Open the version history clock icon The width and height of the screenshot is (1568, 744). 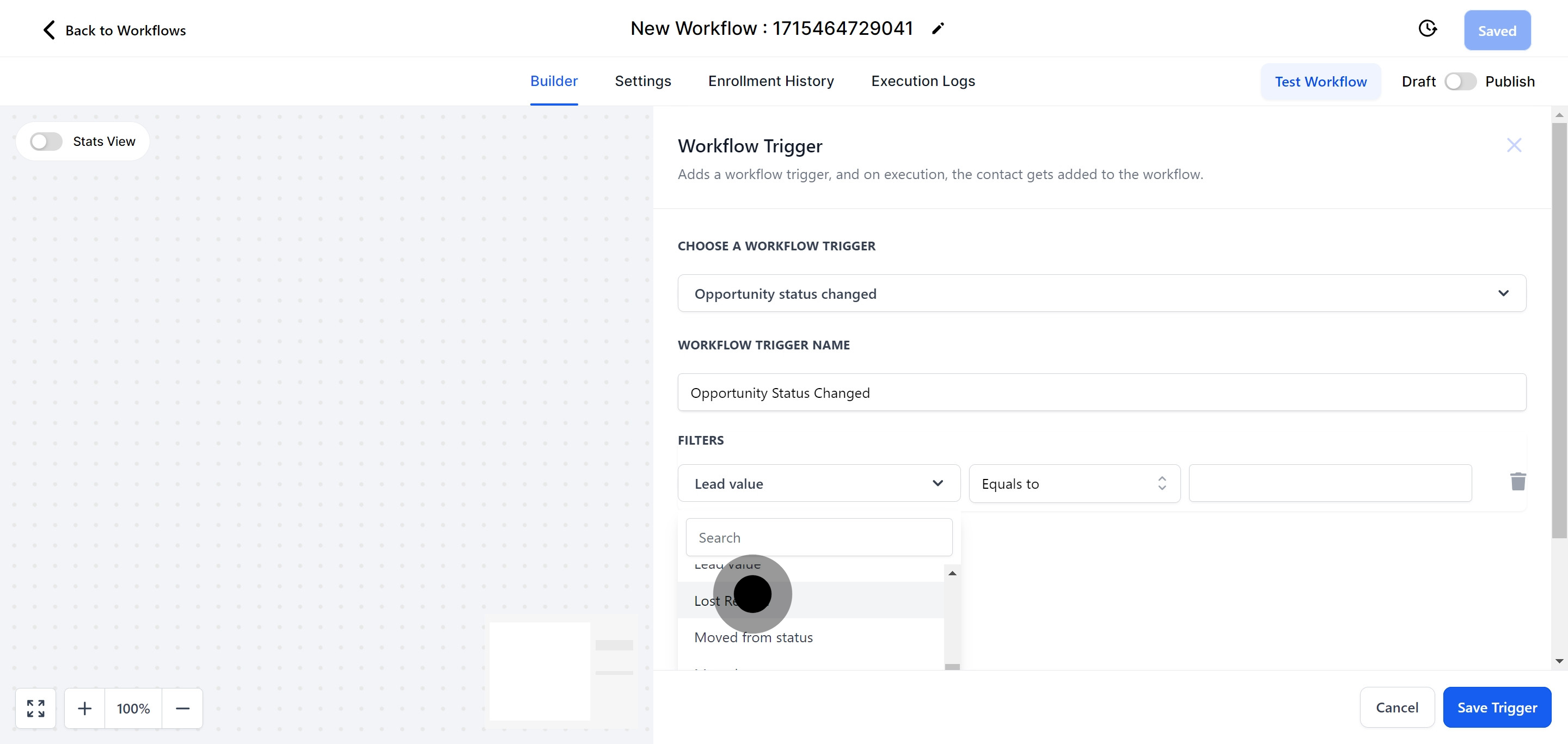click(x=1427, y=29)
